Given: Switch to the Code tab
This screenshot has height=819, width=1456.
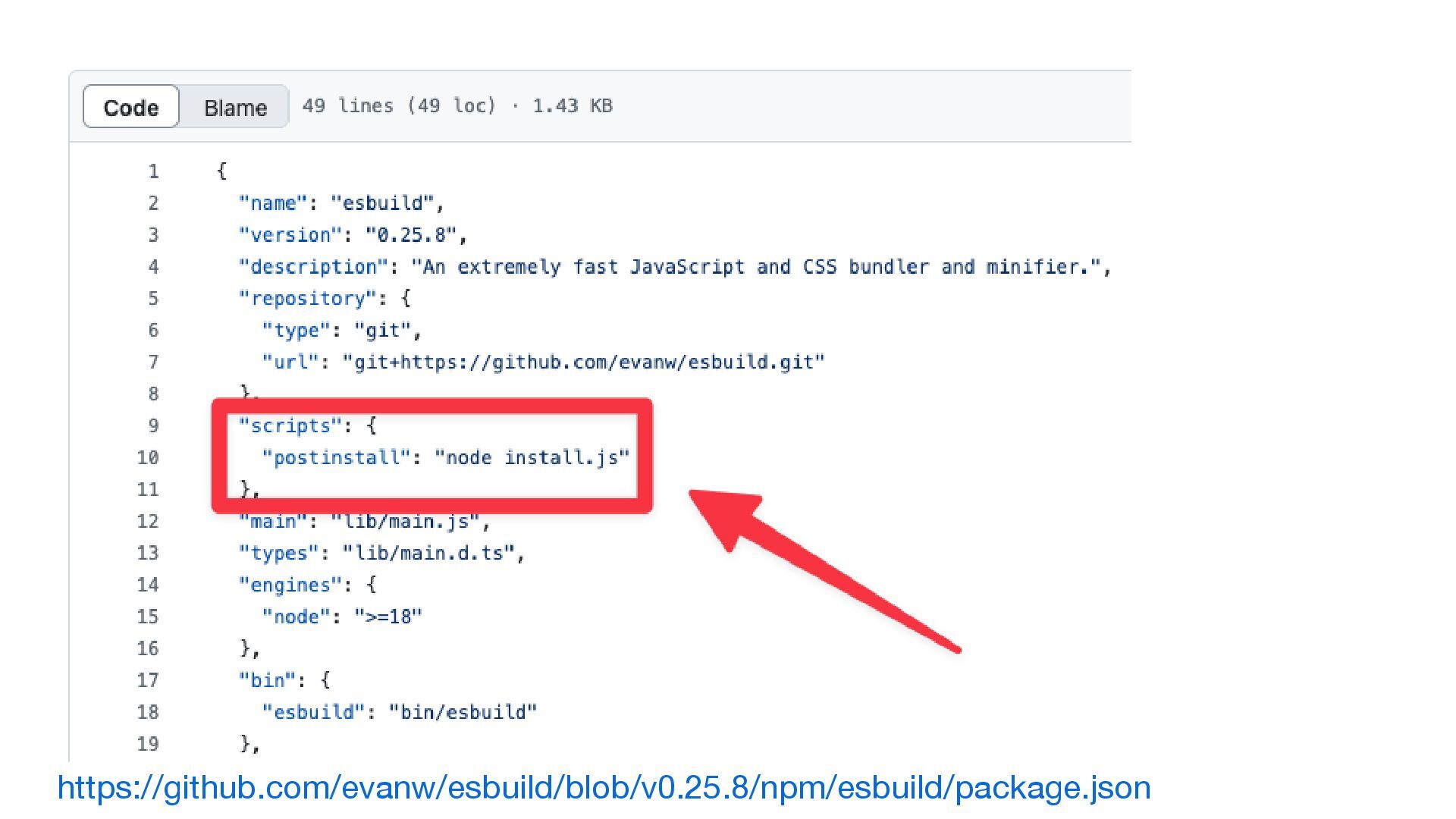Looking at the screenshot, I should (131, 107).
